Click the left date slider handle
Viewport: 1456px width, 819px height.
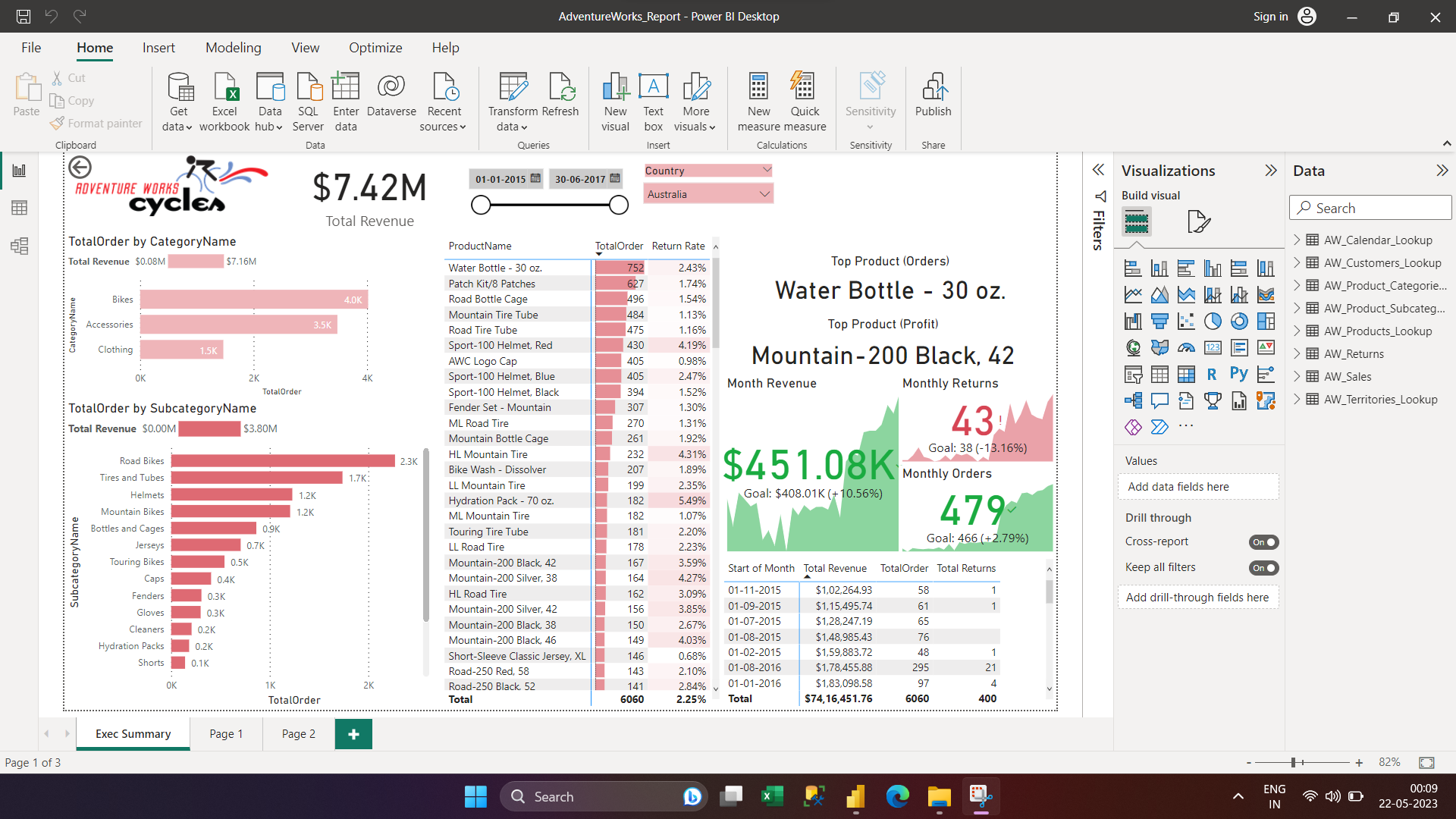pyautogui.click(x=481, y=205)
